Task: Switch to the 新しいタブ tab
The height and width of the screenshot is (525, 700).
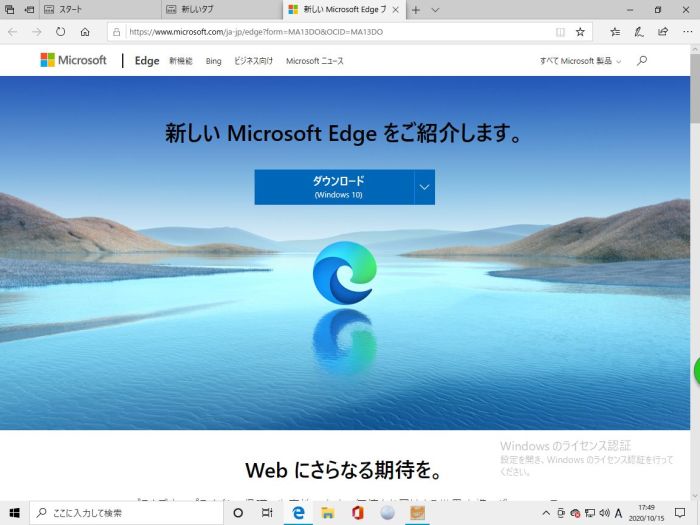Action: 222,9
